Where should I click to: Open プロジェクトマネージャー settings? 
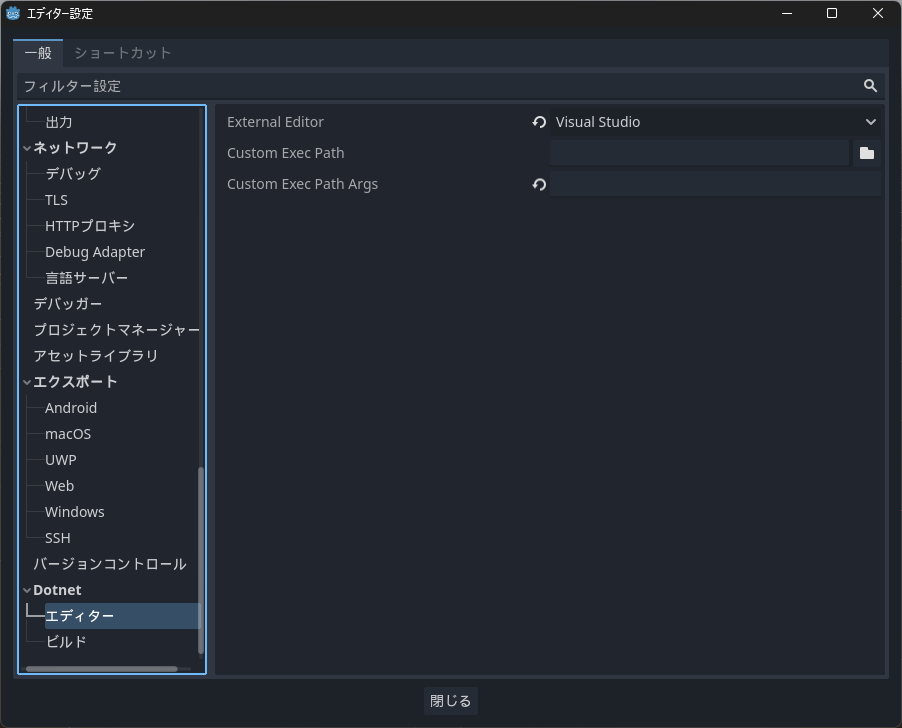point(116,329)
